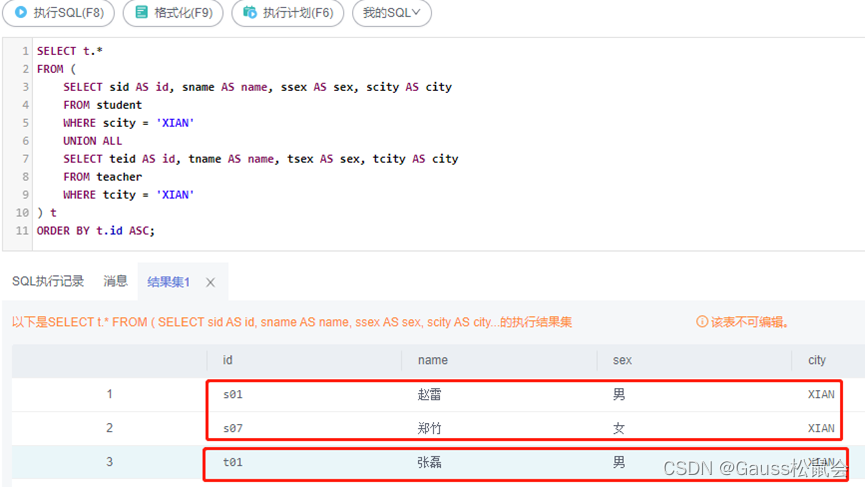Viewport: 865px width, 487px height.
Task: Click the WHERE scity = 'XIAN' line
Action: pyautogui.click(x=129, y=123)
